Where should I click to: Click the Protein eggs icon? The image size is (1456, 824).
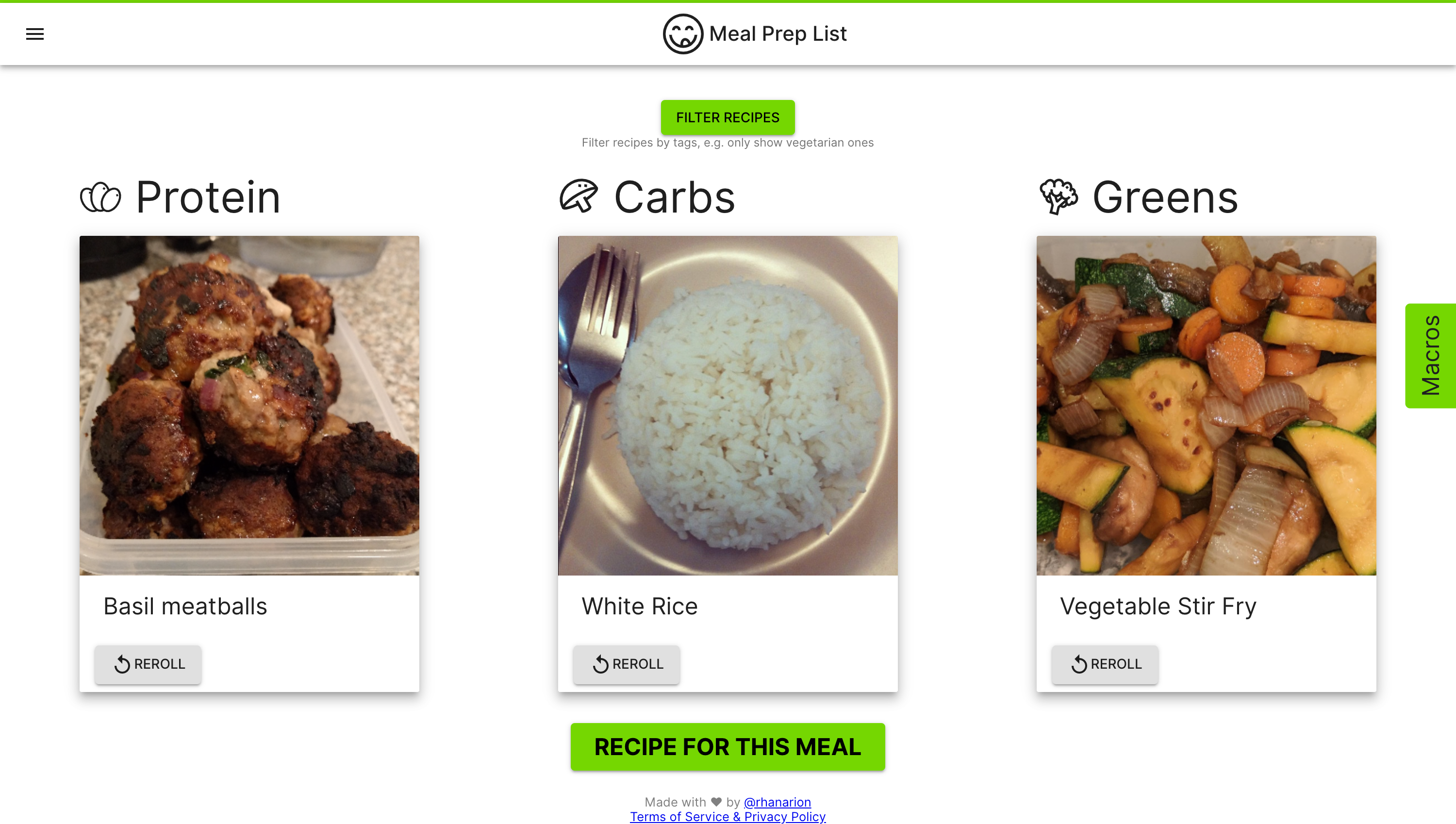(101, 198)
